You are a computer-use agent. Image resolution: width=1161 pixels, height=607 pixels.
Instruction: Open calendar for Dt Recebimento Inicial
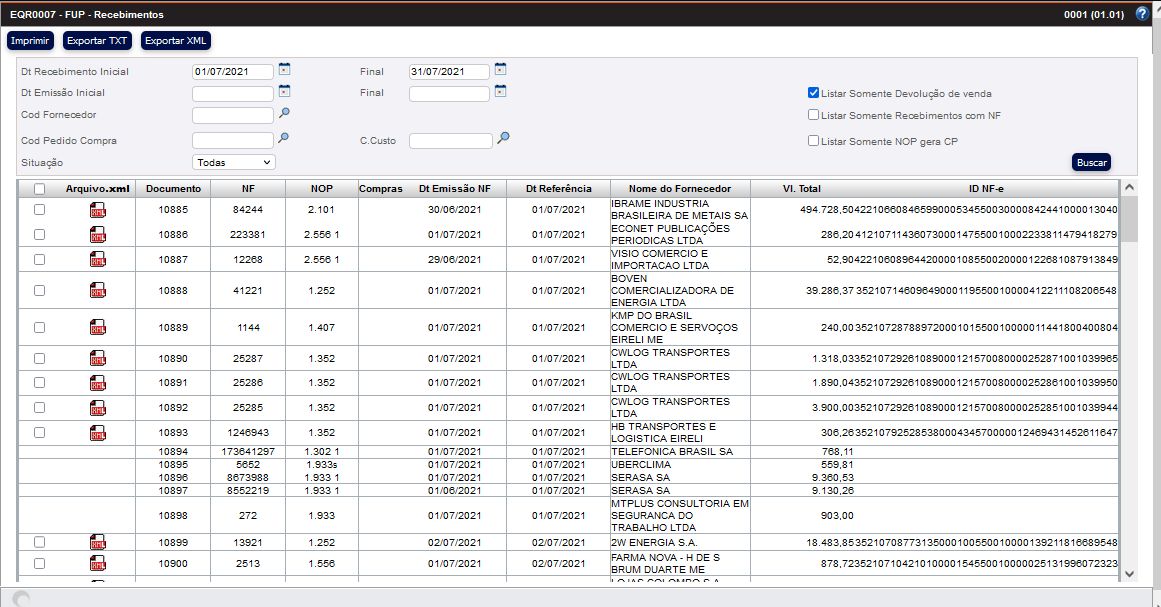coord(284,70)
